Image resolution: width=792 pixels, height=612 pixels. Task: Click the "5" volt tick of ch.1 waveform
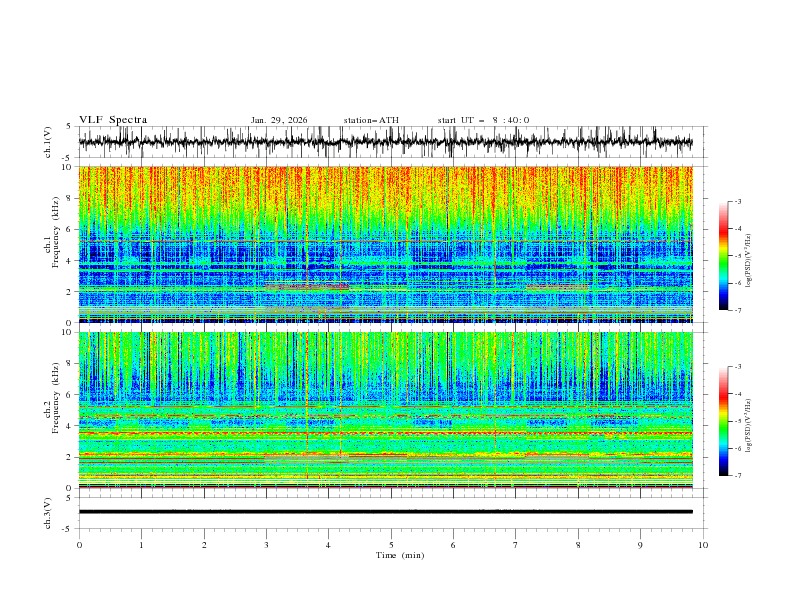click(x=70, y=126)
